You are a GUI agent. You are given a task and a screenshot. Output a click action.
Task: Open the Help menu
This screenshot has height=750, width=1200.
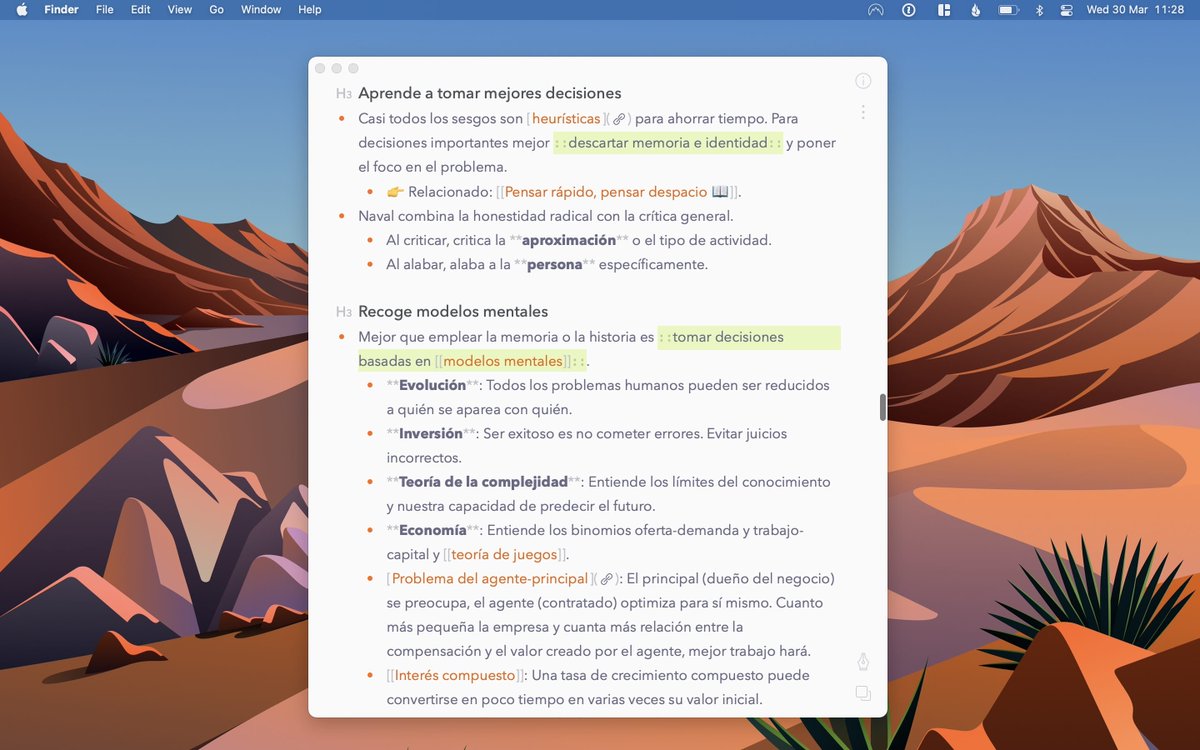[x=310, y=10]
